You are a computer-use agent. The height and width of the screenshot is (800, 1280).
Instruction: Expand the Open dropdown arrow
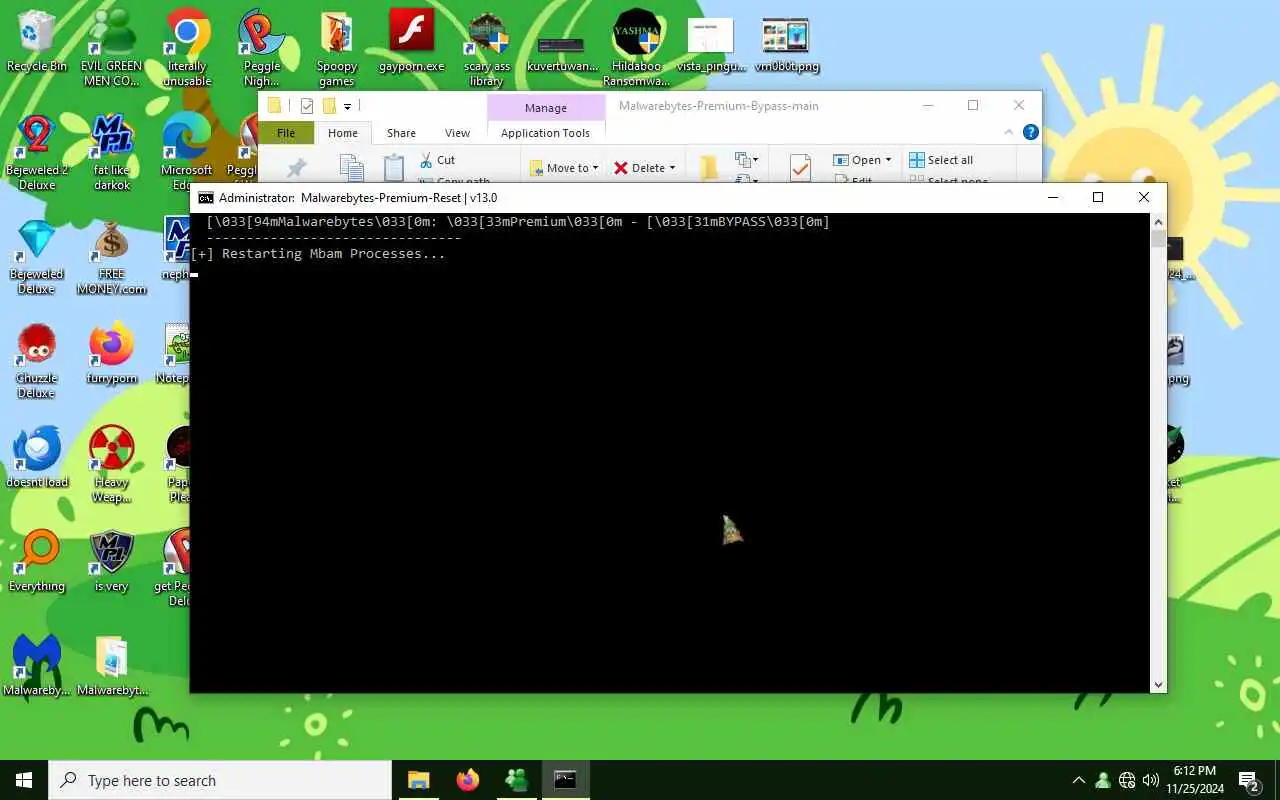coord(888,160)
